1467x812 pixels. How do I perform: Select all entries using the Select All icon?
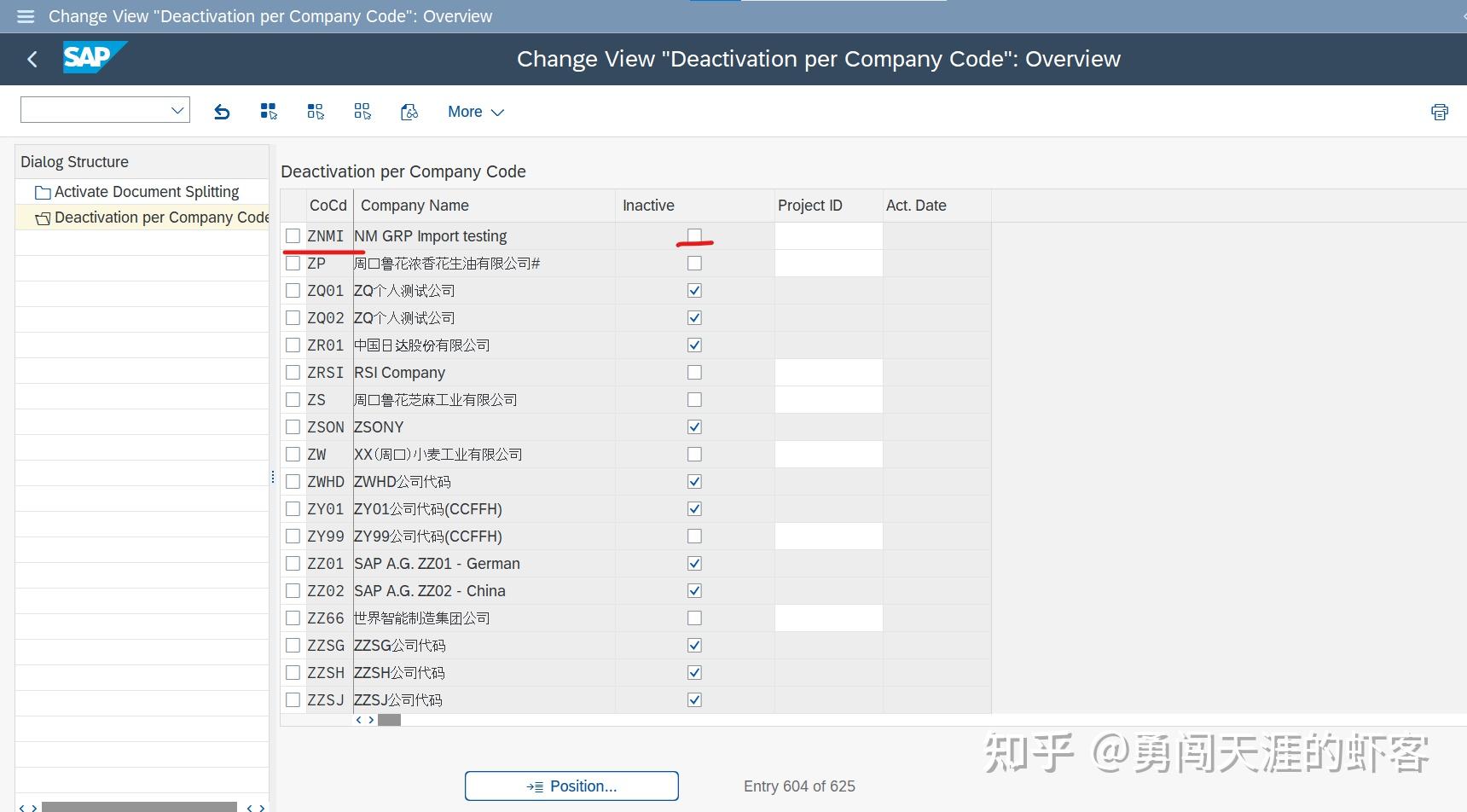click(x=268, y=111)
